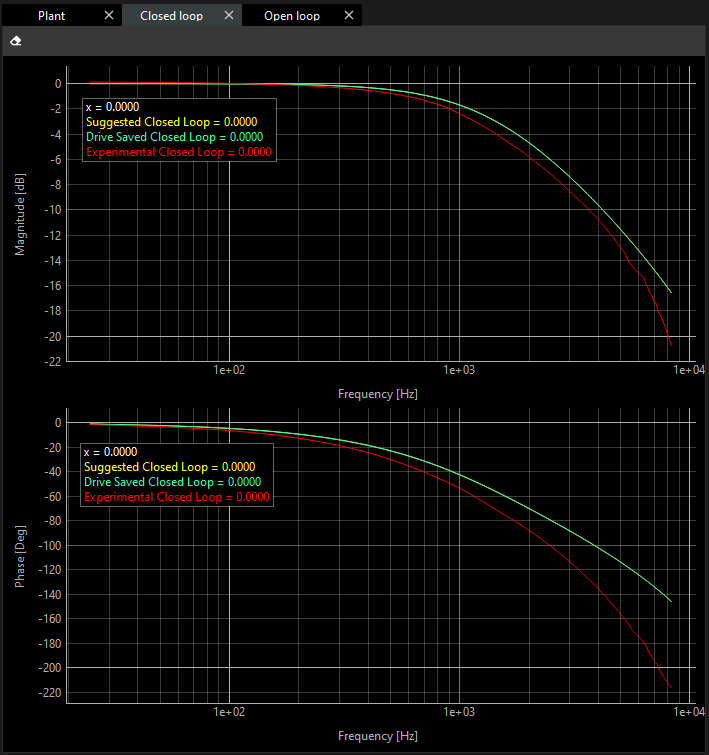Select the Closed loop tab
Screen dimensions: 709x755
[171, 16]
